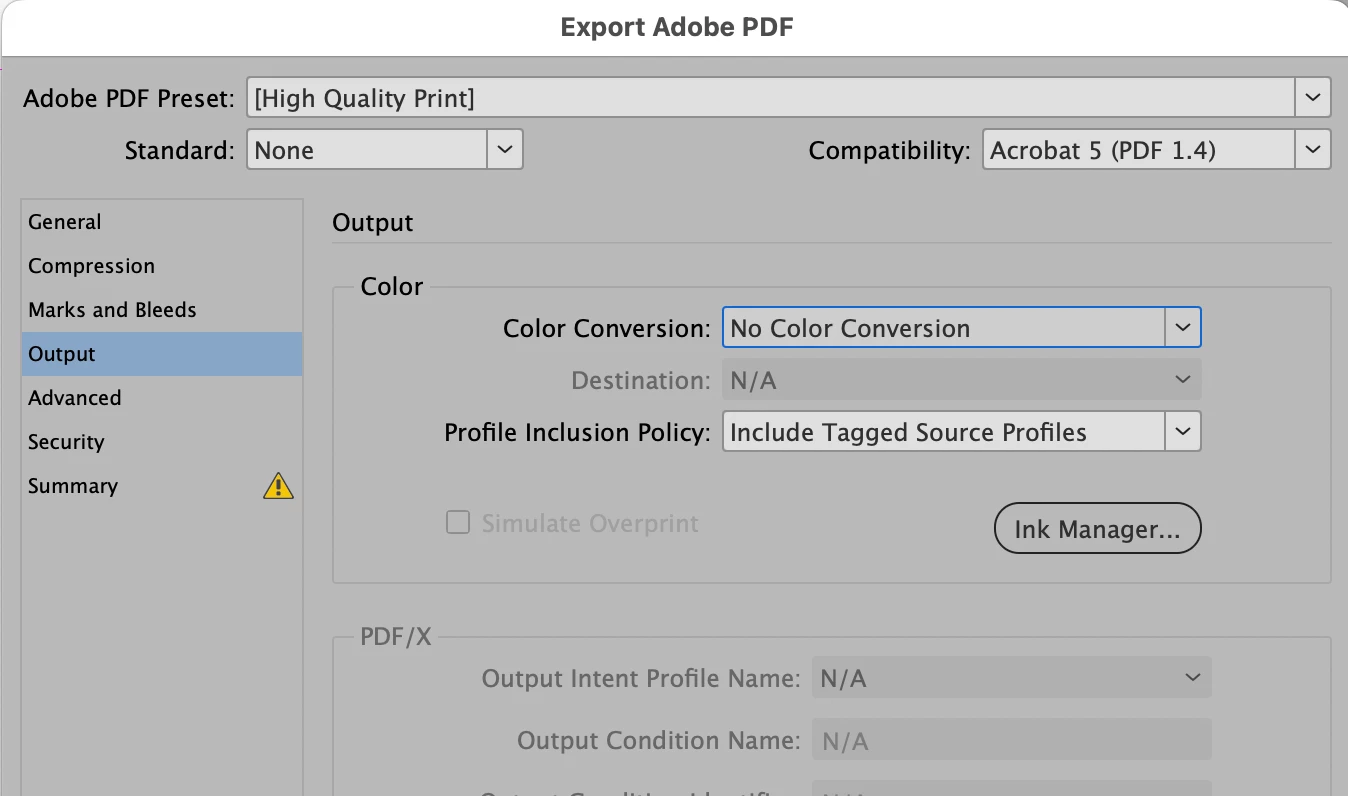Image resolution: width=1348 pixels, height=796 pixels.
Task: Toggle the Simulate Overprint checkbox
Action: tap(458, 523)
